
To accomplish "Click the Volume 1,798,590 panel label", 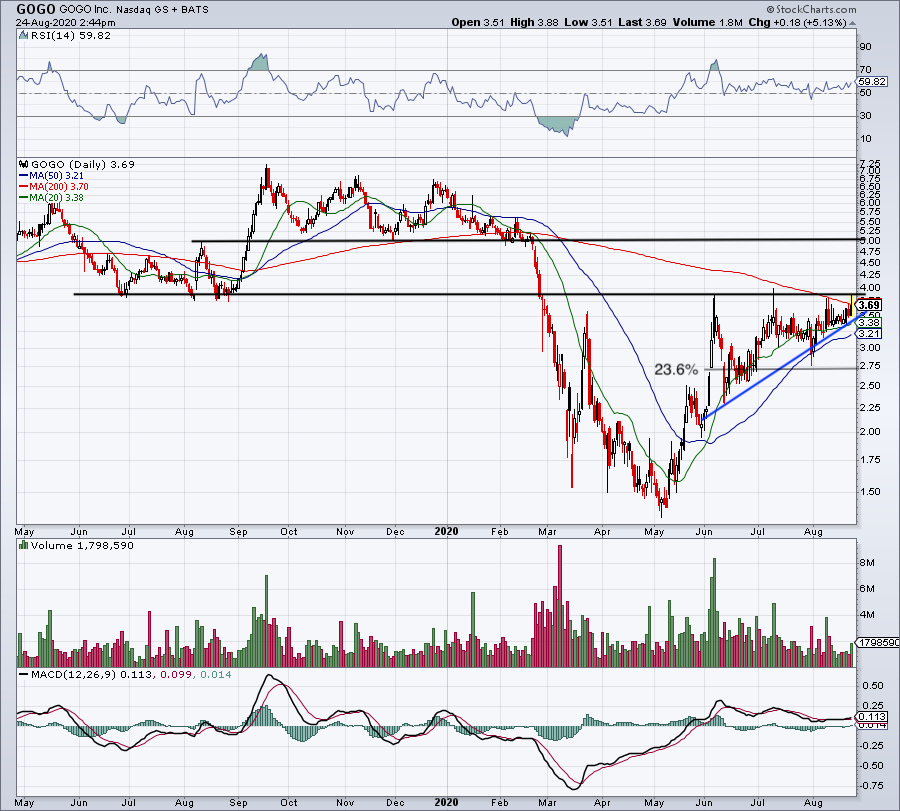I will 82,545.
